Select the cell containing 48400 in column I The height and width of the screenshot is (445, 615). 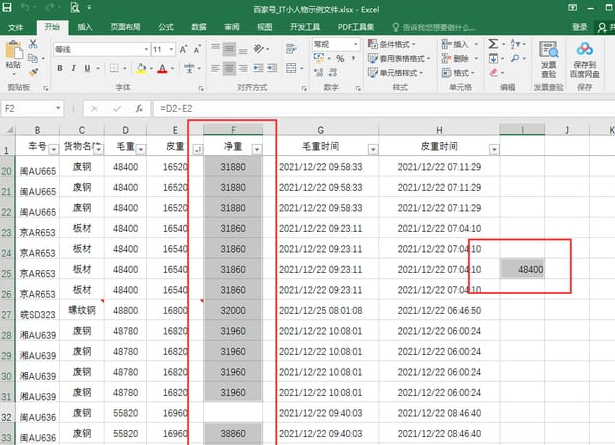522,269
